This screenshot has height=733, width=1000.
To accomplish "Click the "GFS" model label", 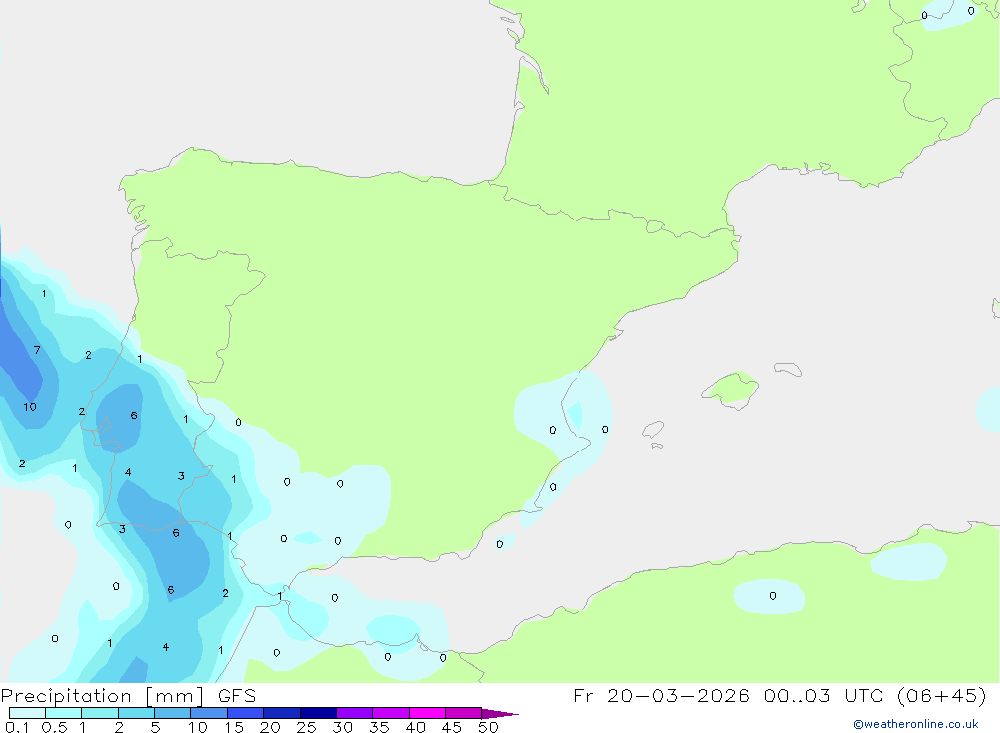I will coord(237,695).
